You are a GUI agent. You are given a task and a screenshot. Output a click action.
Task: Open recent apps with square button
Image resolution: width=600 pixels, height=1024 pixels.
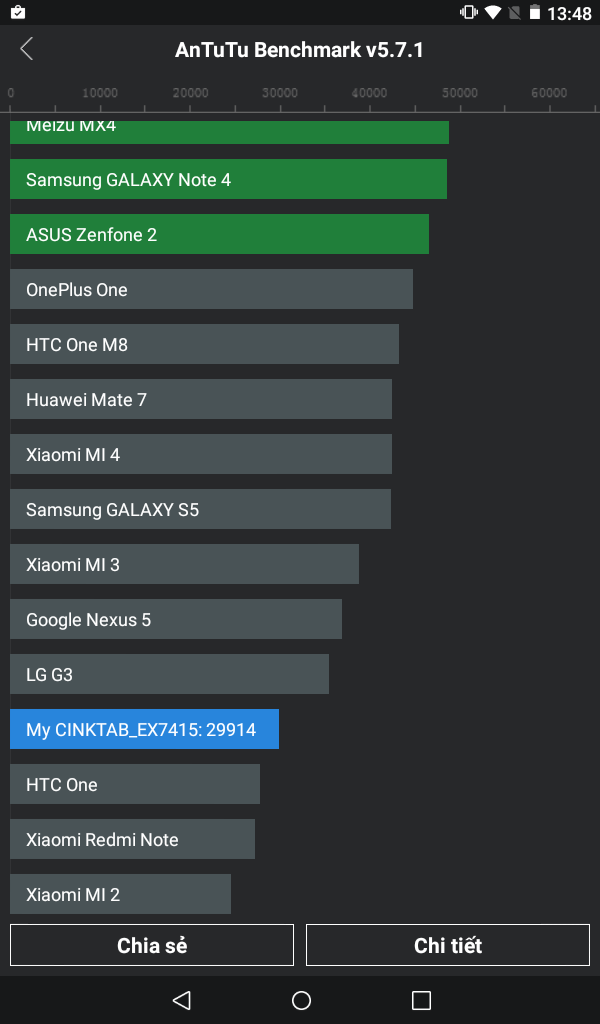point(421,1000)
